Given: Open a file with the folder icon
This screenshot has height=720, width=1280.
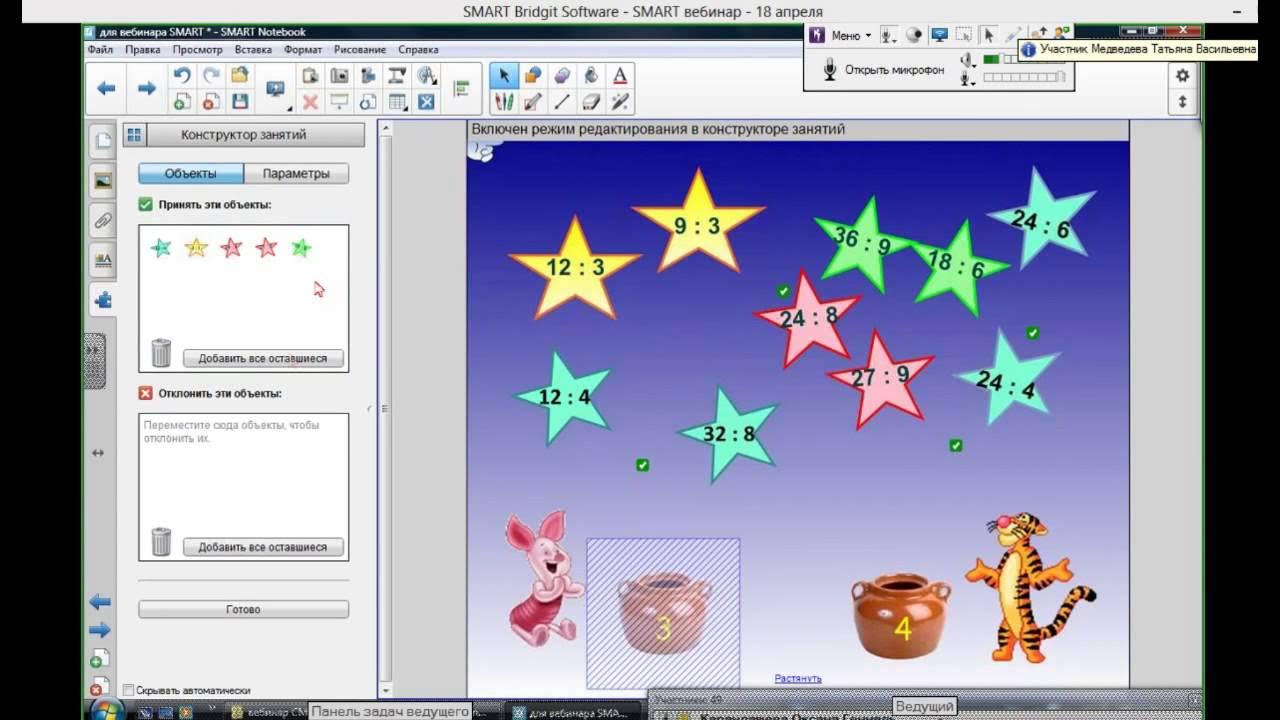Looking at the screenshot, I should pyautogui.click(x=240, y=75).
